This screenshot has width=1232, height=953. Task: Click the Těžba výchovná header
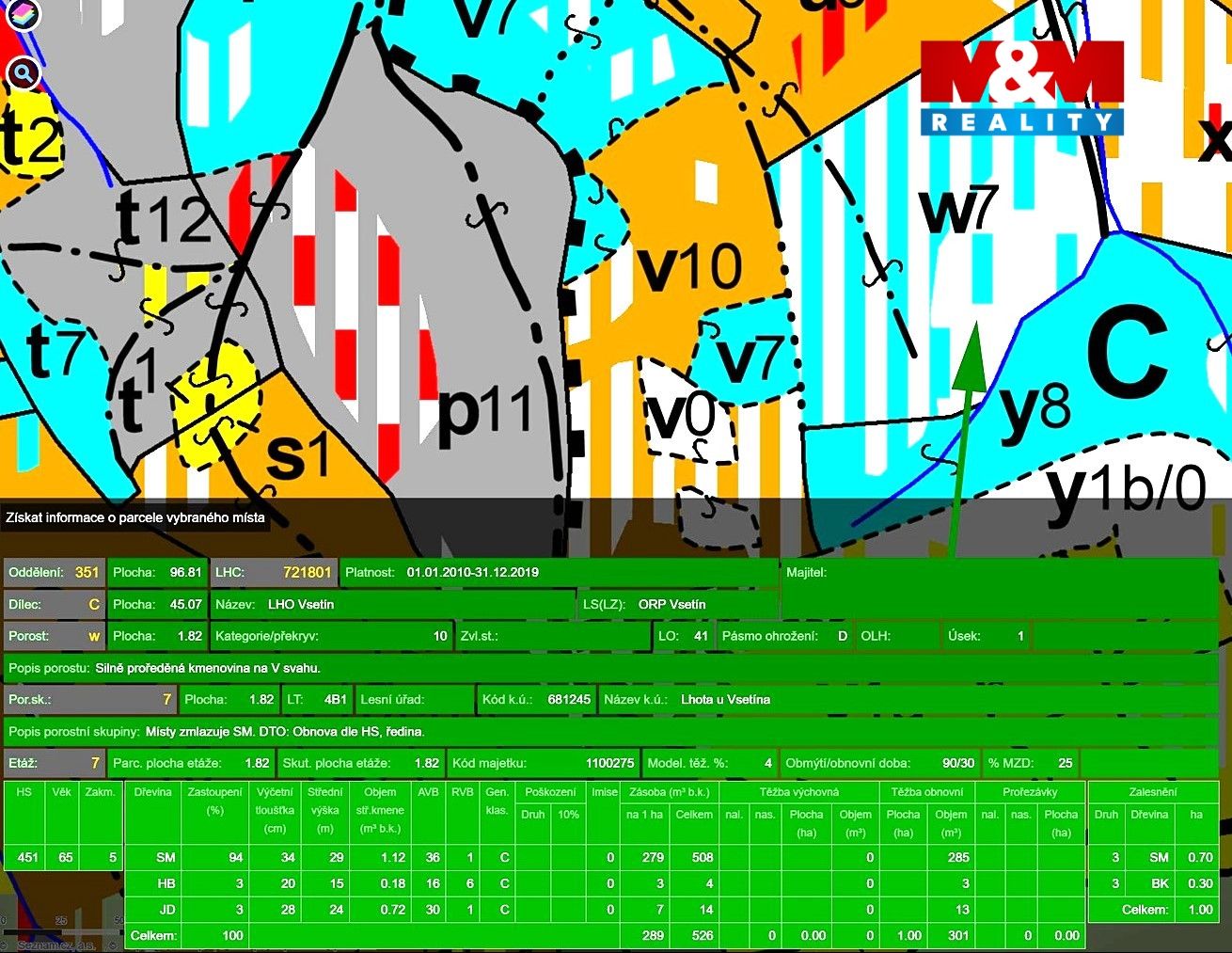pos(798,792)
